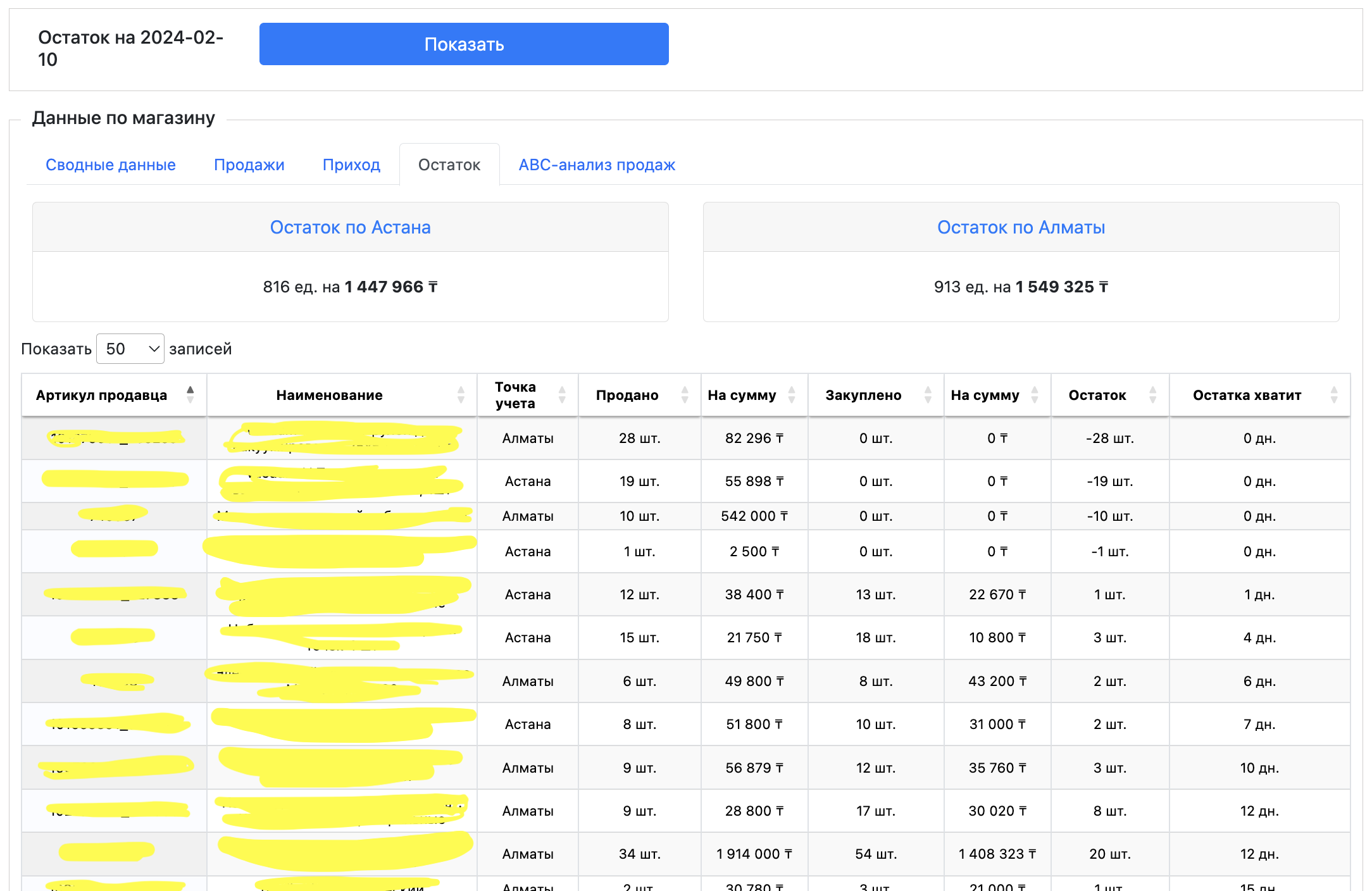The width and height of the screenshot is (1372, 891).
Task: Click the 15 шт. sold cell
Action: (639, 637)
